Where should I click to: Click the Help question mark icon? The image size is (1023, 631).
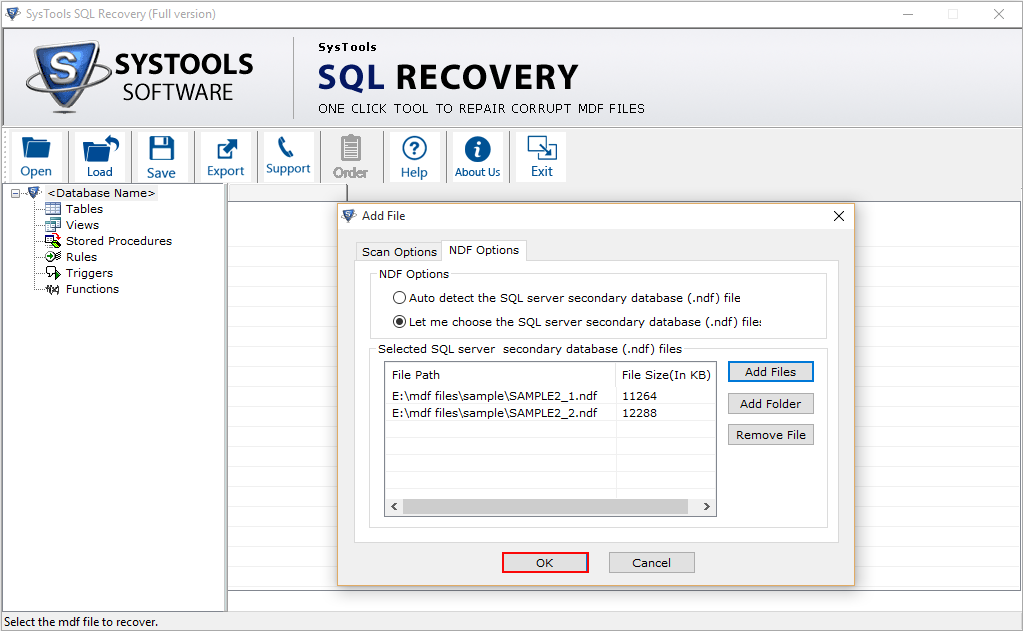click(x=414, y=148)
